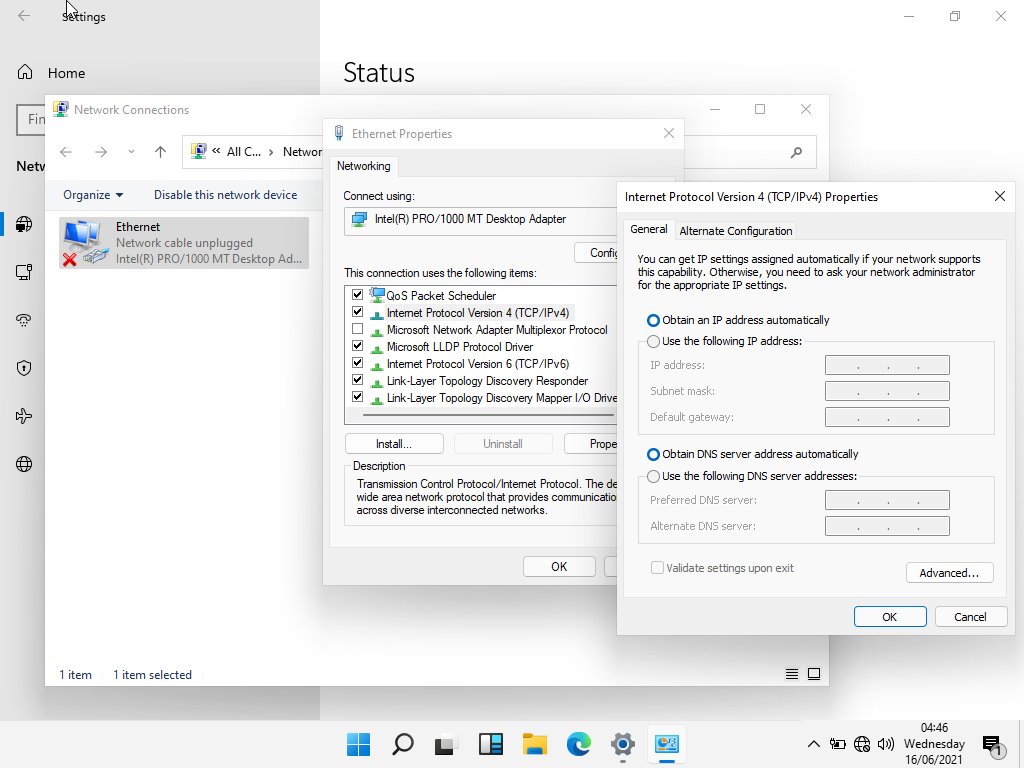This screenshot has width=1024, height=768.
Task: Click Install in Ethernet Properties
Action: pyautogui.click(x=394, y=443)
